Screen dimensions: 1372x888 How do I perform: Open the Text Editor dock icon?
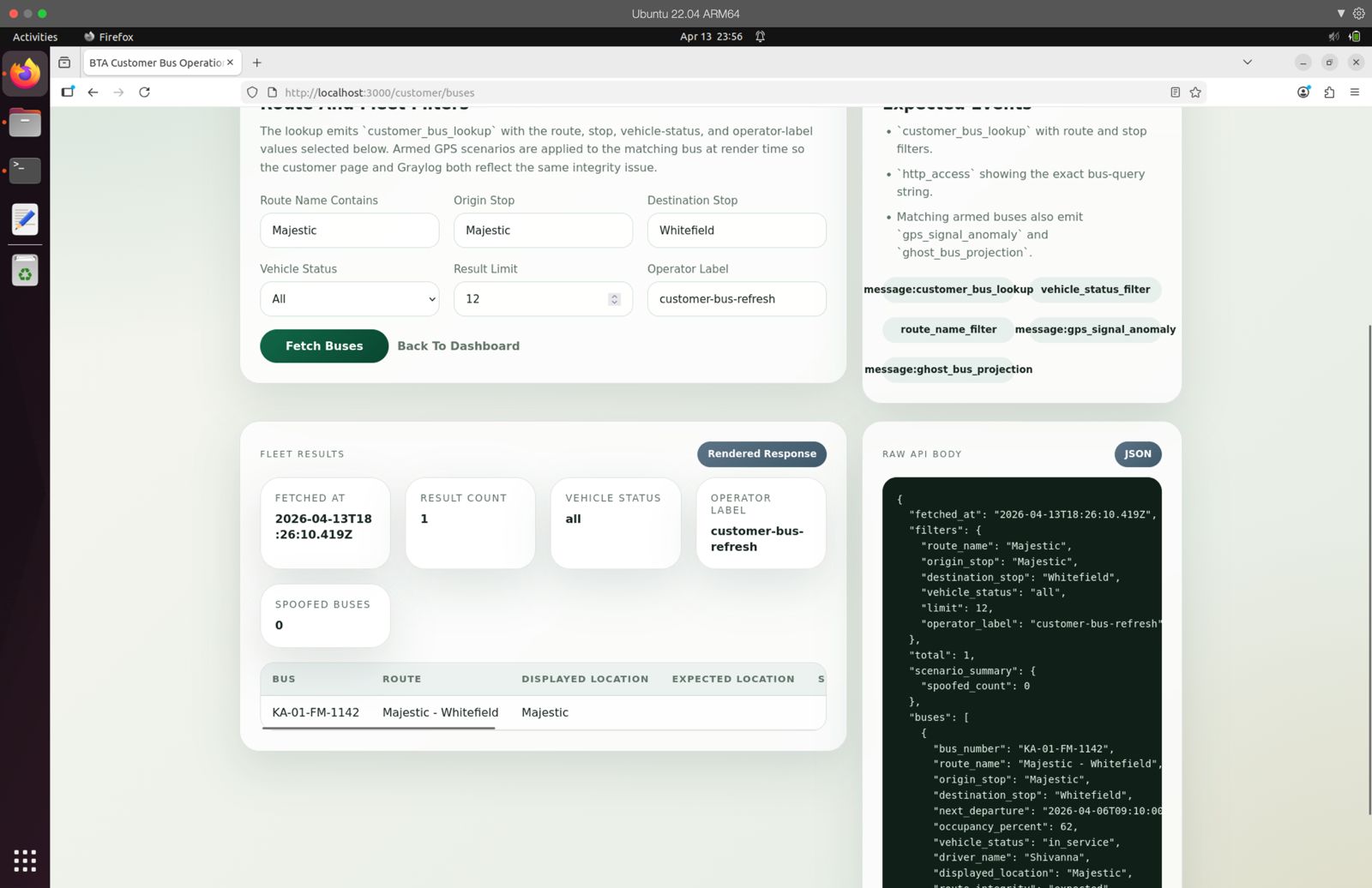pyautogui.click(x=25, y=219)
